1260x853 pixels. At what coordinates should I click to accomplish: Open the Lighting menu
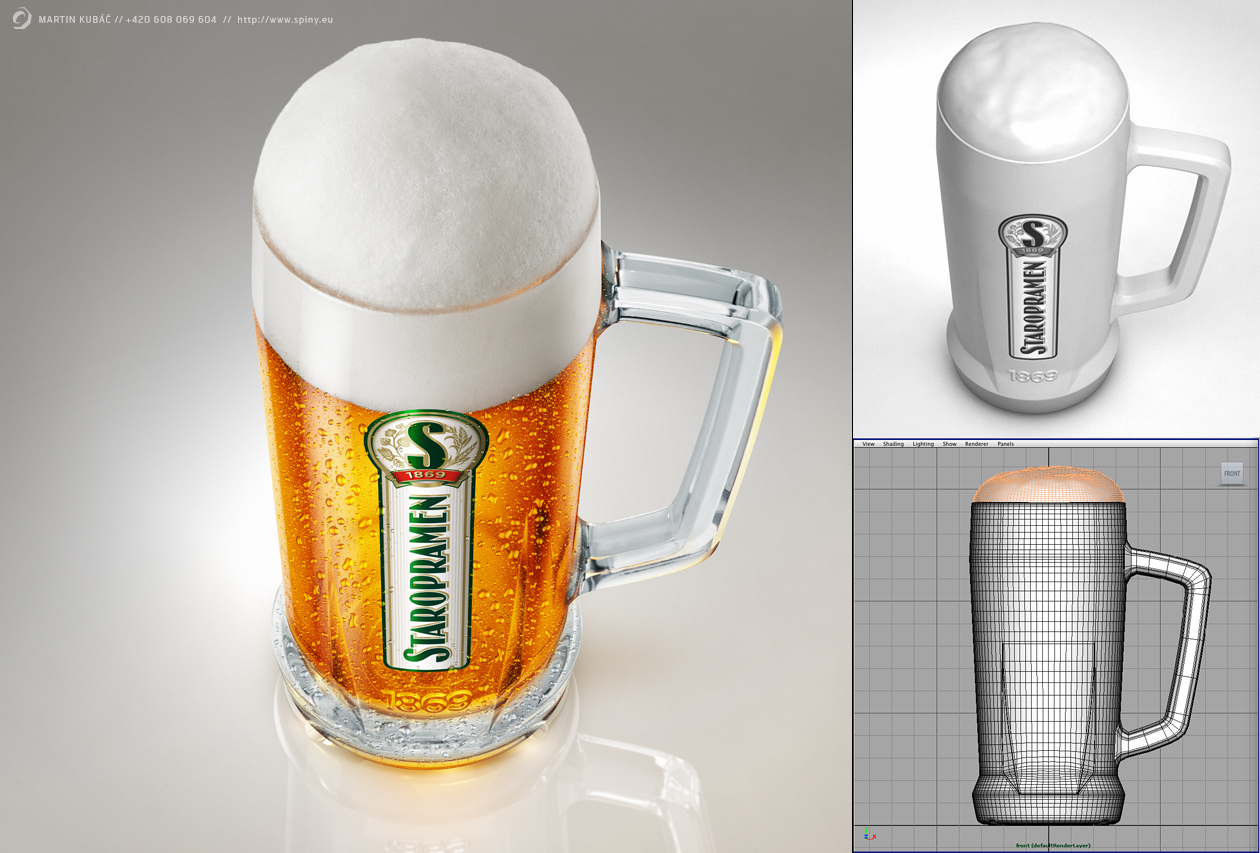coord(923,444)
